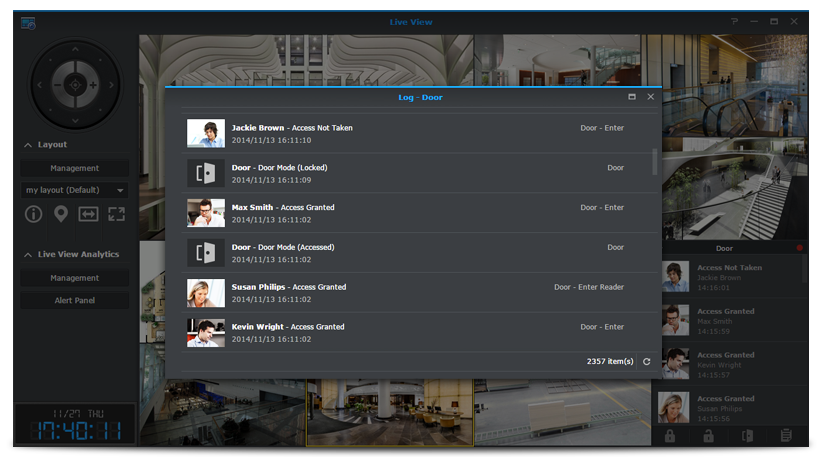
Task: Click the door access icon in bottom bar
Action: click(x=747, y=435)
